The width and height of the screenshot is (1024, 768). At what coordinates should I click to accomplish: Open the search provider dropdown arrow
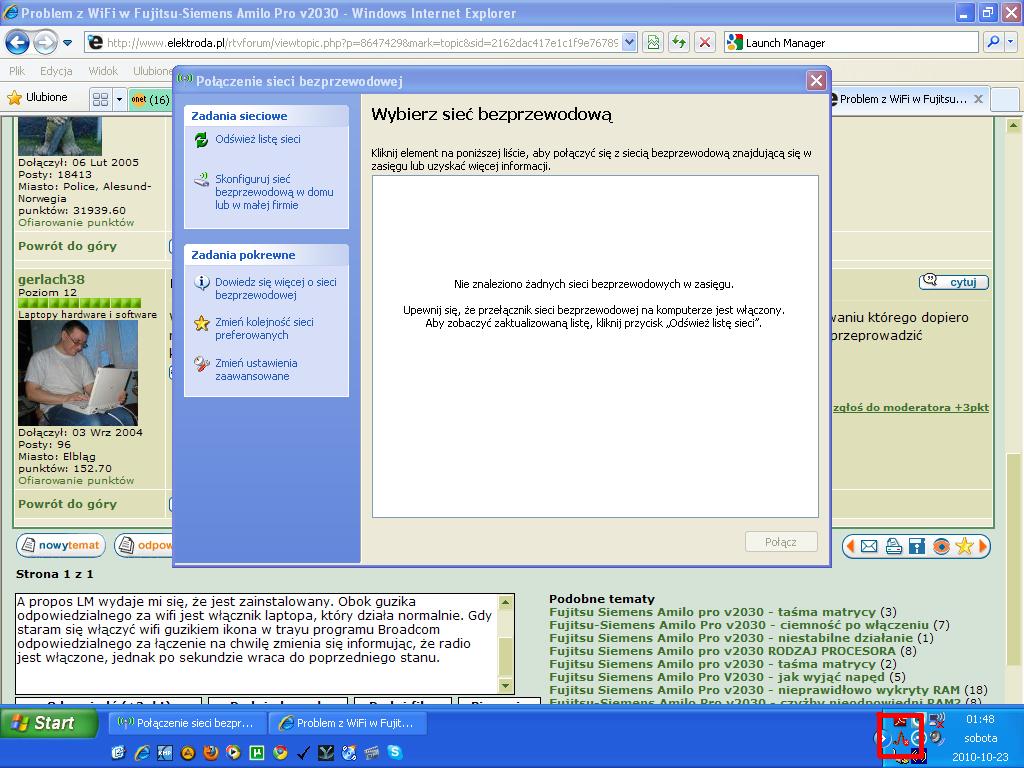(x=1010, y=42)
